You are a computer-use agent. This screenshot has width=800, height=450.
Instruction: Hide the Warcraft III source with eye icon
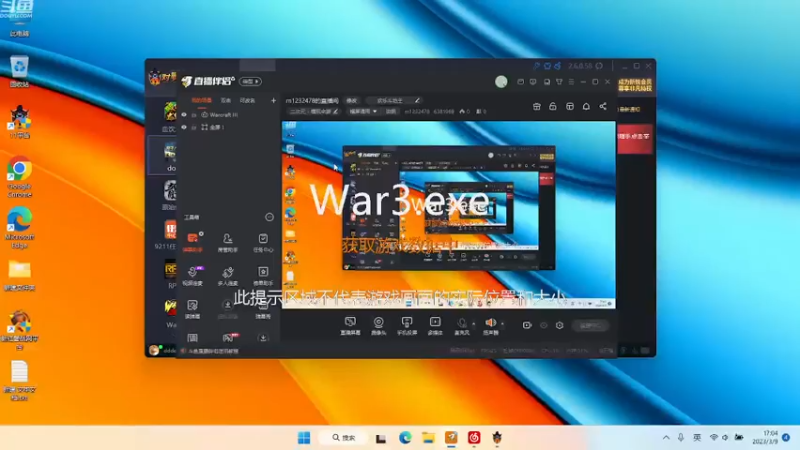click(184, 115)
